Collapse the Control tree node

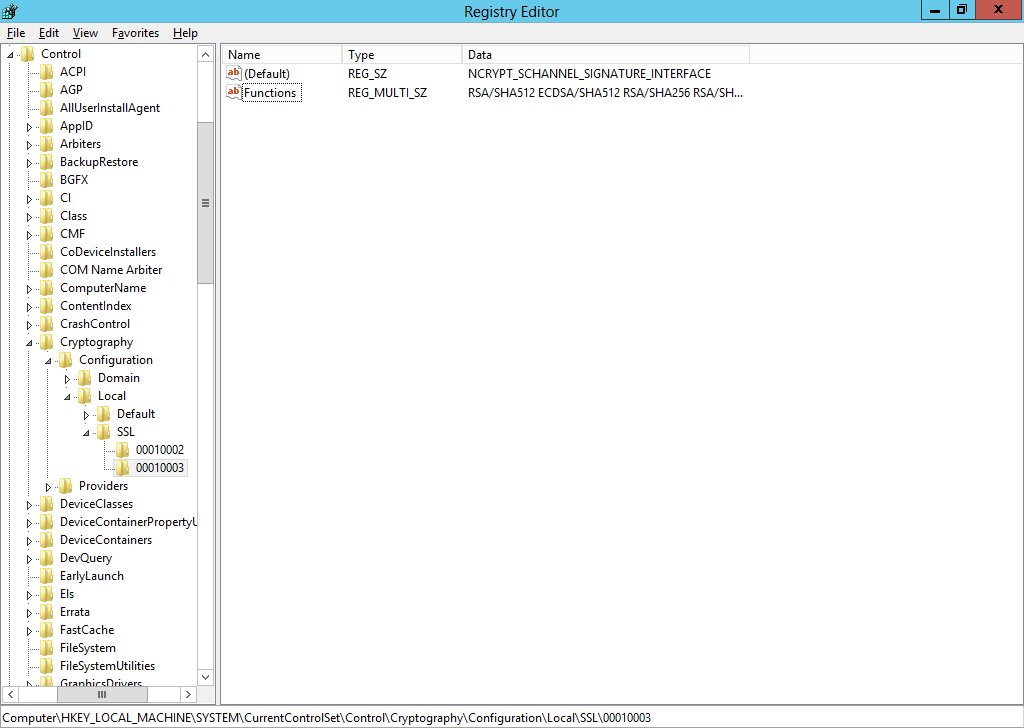[x=10, y=55]
